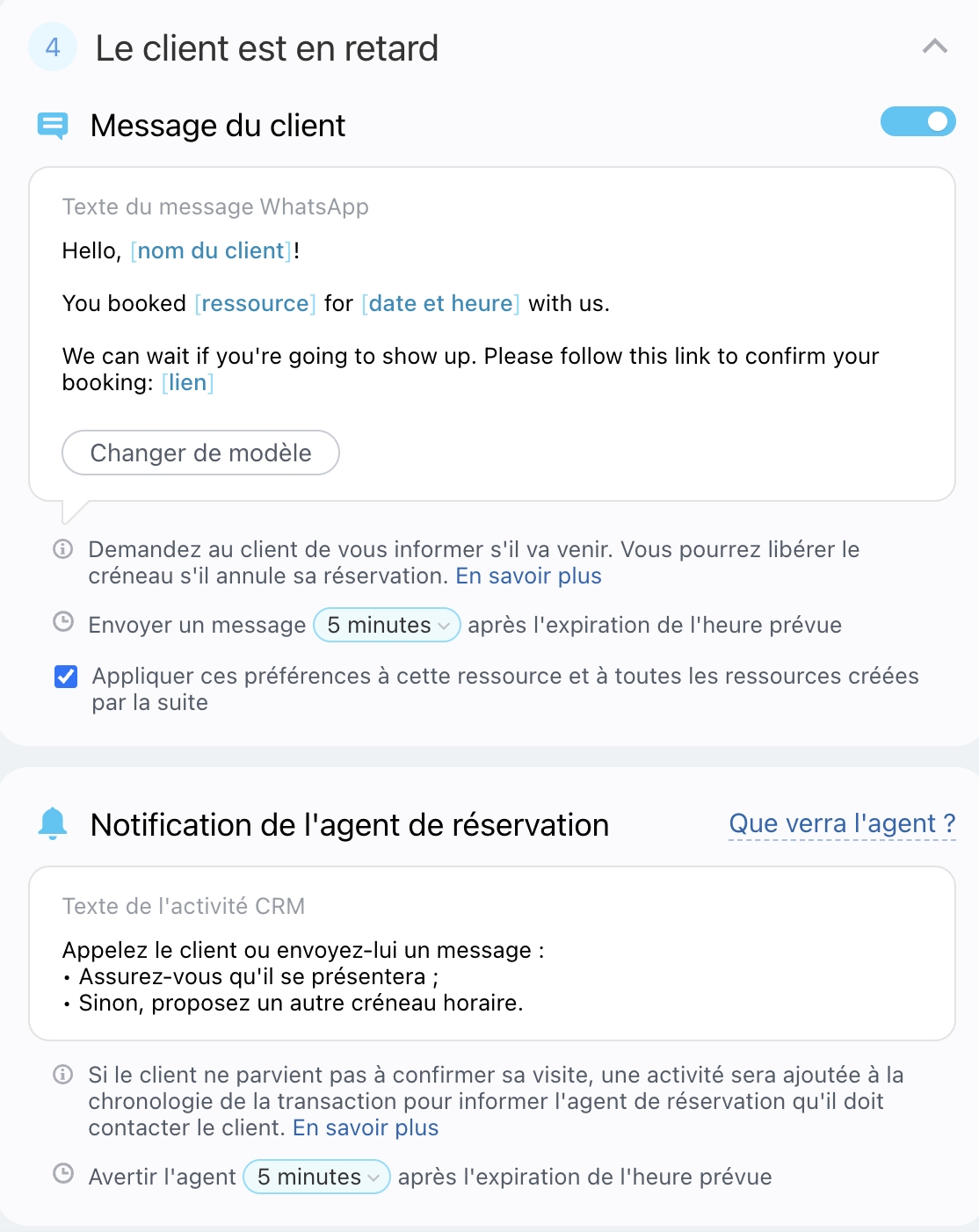Click 'En savoir plus' under the client message
This screenshot has height=1232, width=979.
click(x=528, y=576)
